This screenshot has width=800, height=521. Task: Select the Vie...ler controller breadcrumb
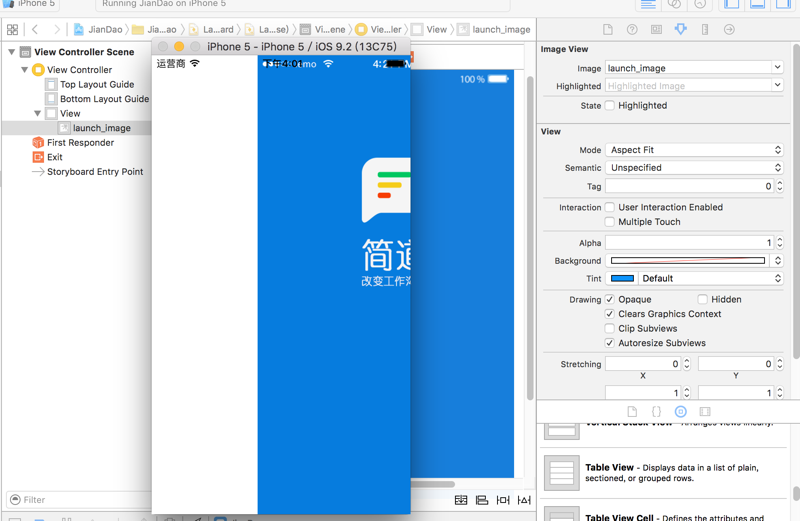point(379,30)
